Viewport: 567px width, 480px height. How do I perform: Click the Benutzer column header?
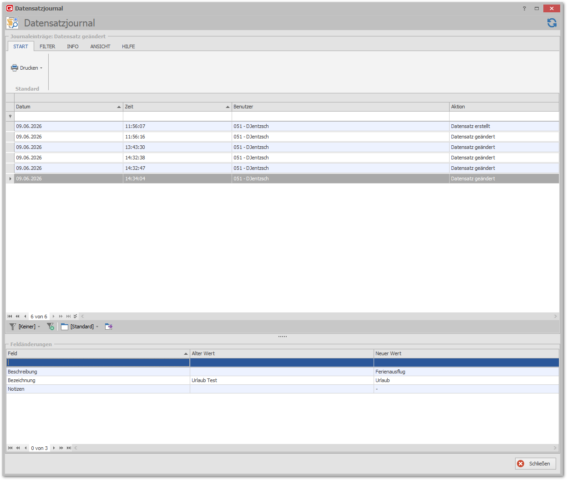pyautogui.click(x=340, y=107)
